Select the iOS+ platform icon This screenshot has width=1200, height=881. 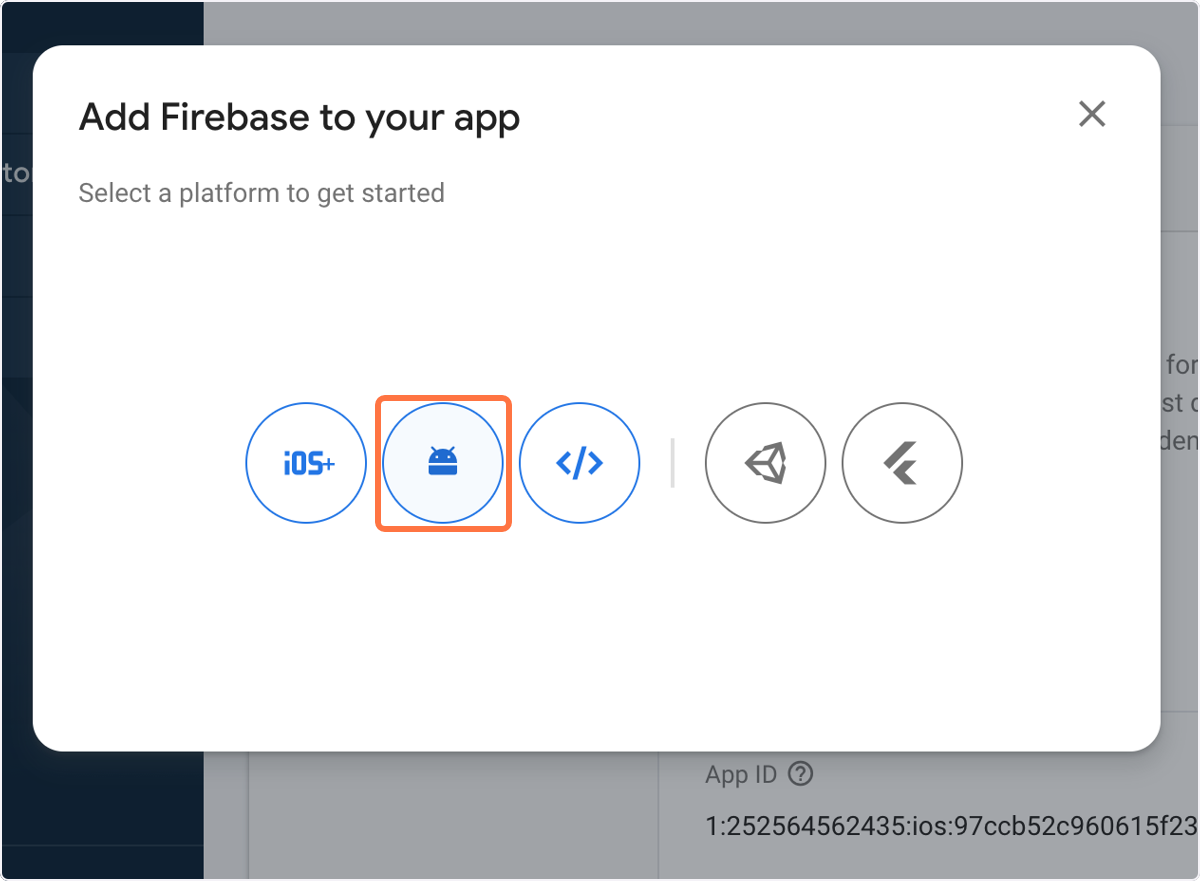point(306,463)
